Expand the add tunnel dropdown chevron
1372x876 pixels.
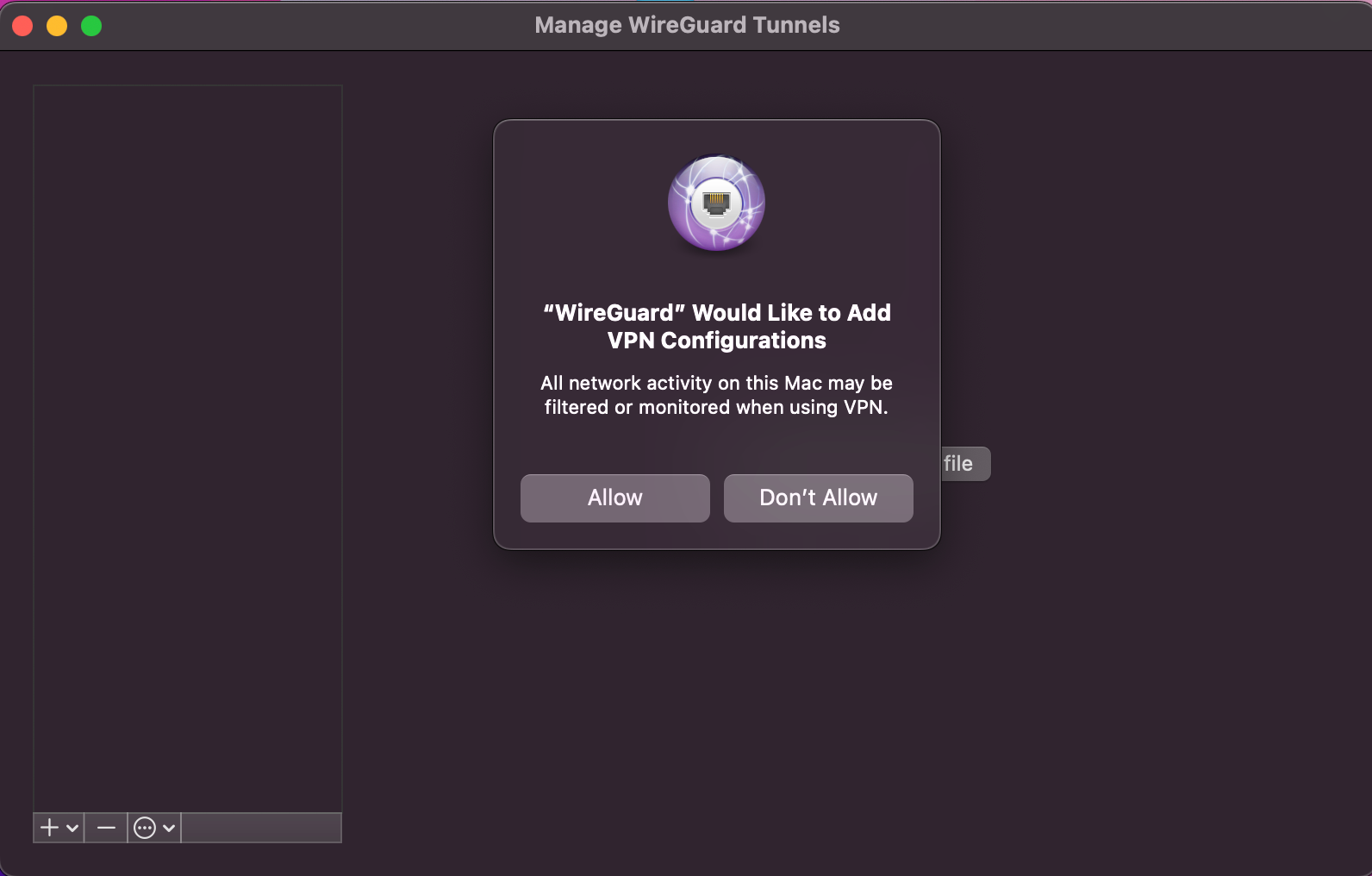click(72, 829)
